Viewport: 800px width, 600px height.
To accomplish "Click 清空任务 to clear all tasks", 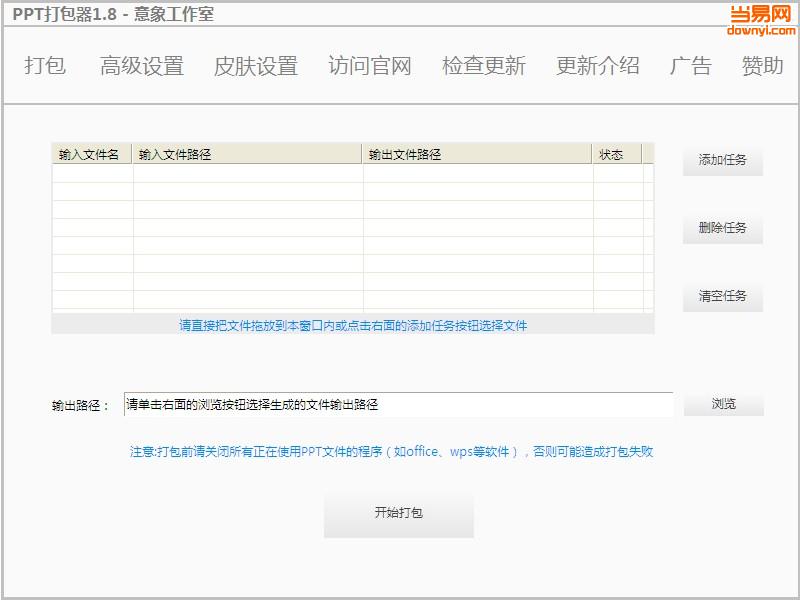I will coord(722,296).
